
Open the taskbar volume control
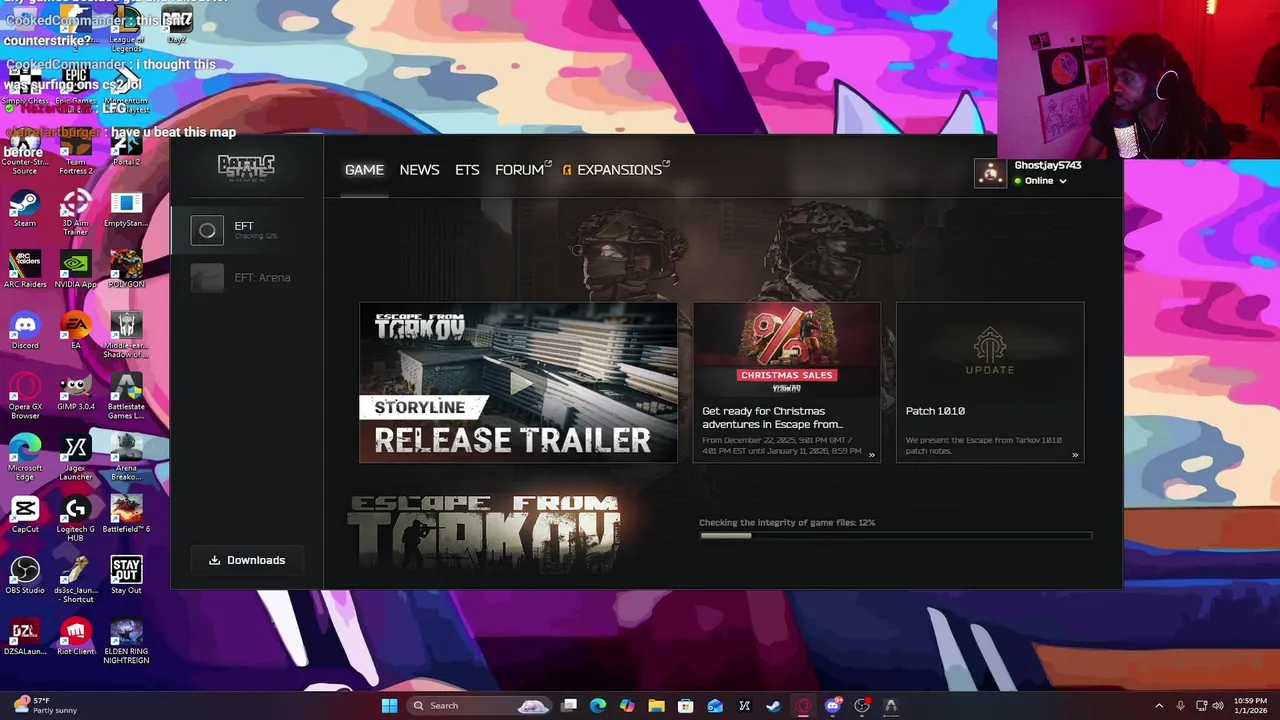(x=1218, y=705)
